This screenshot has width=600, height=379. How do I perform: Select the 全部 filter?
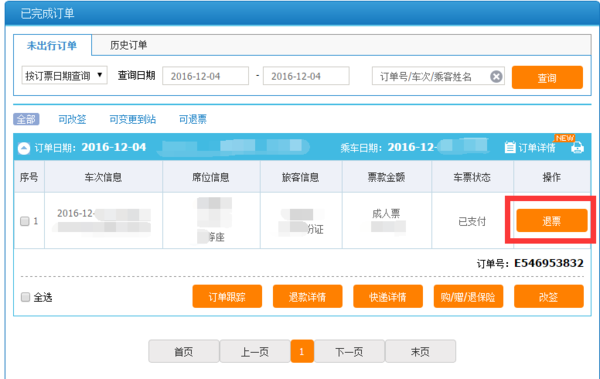tap(26, 119)
